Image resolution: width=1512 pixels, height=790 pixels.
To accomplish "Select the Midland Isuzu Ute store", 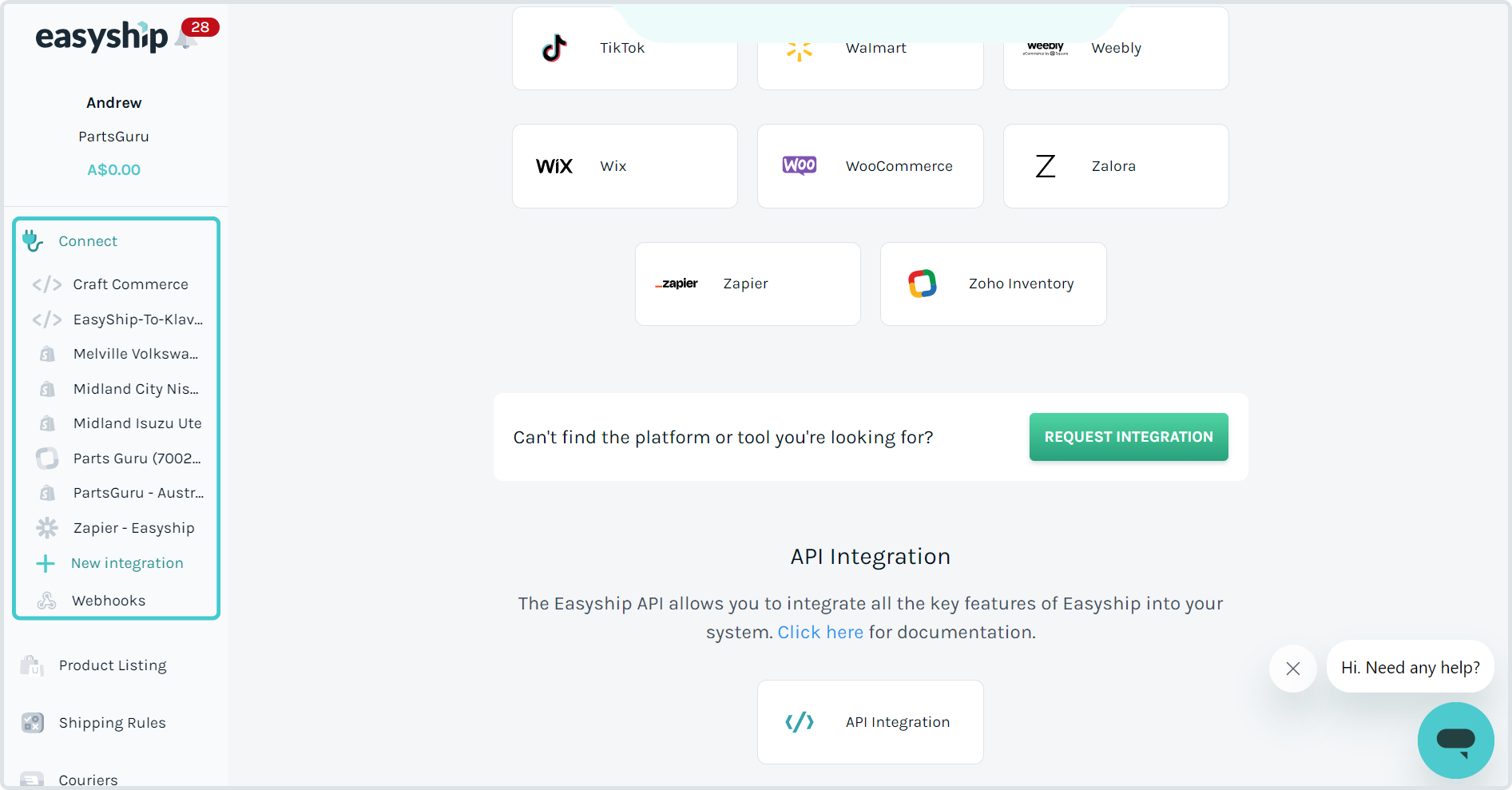I will pos(137,423).
